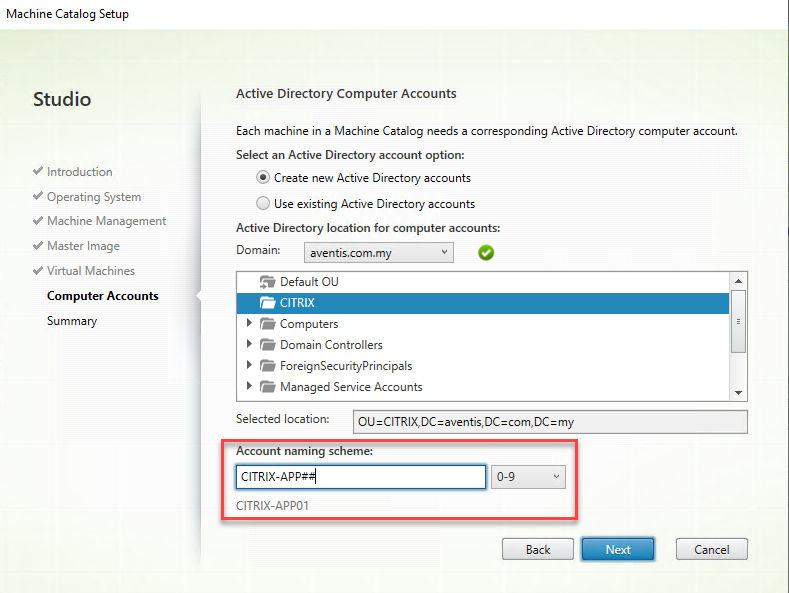Screen dimensions: 789x593
Task: Go to the Master Image step
Action: pos(83,246)
